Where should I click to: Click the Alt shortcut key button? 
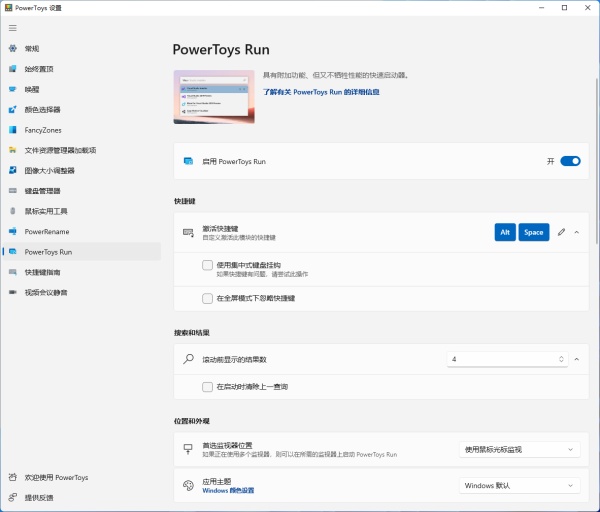coord(505,232)
